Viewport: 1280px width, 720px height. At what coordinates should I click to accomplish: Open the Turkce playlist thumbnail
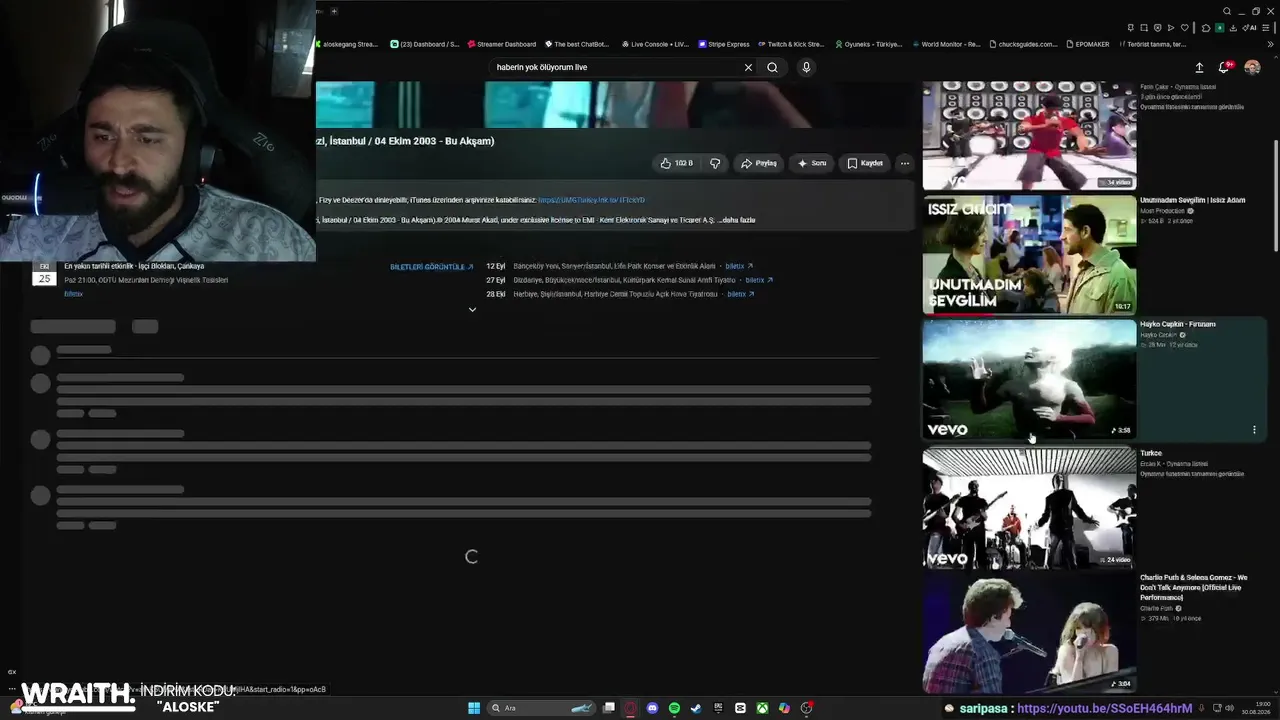click(x=1029, y=508)
